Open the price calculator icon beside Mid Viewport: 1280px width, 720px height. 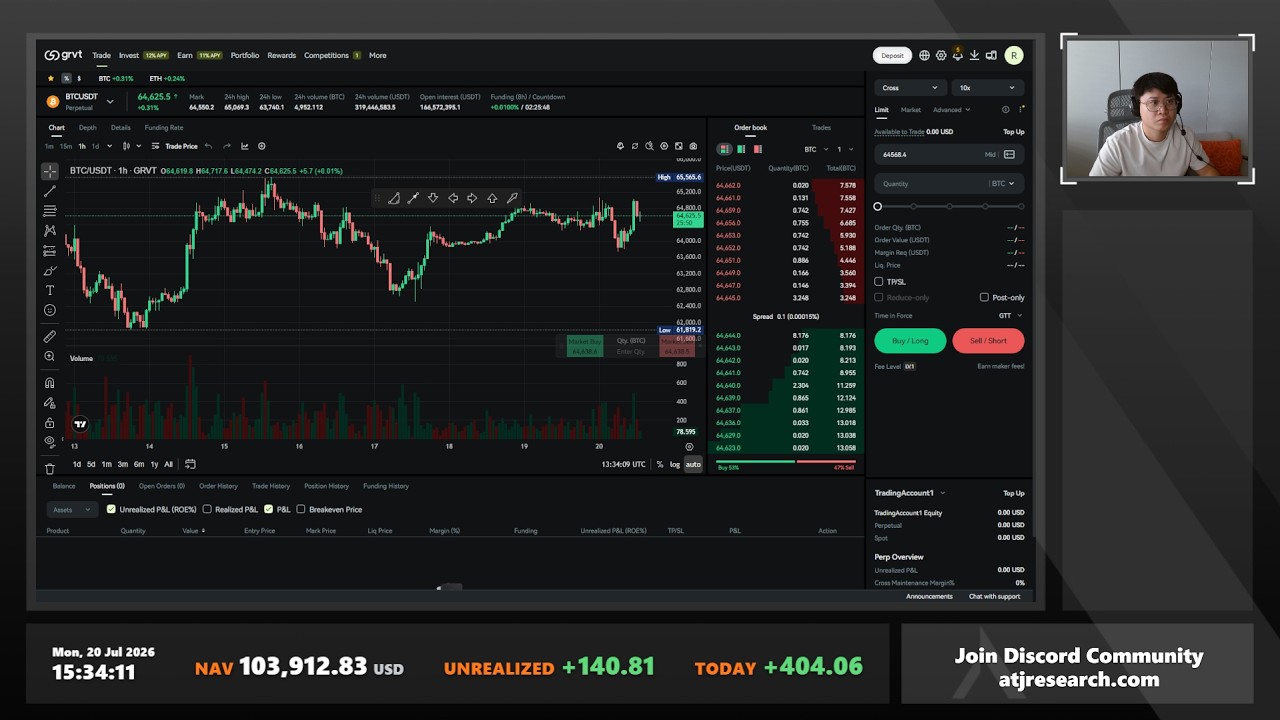pos(1009,155)
